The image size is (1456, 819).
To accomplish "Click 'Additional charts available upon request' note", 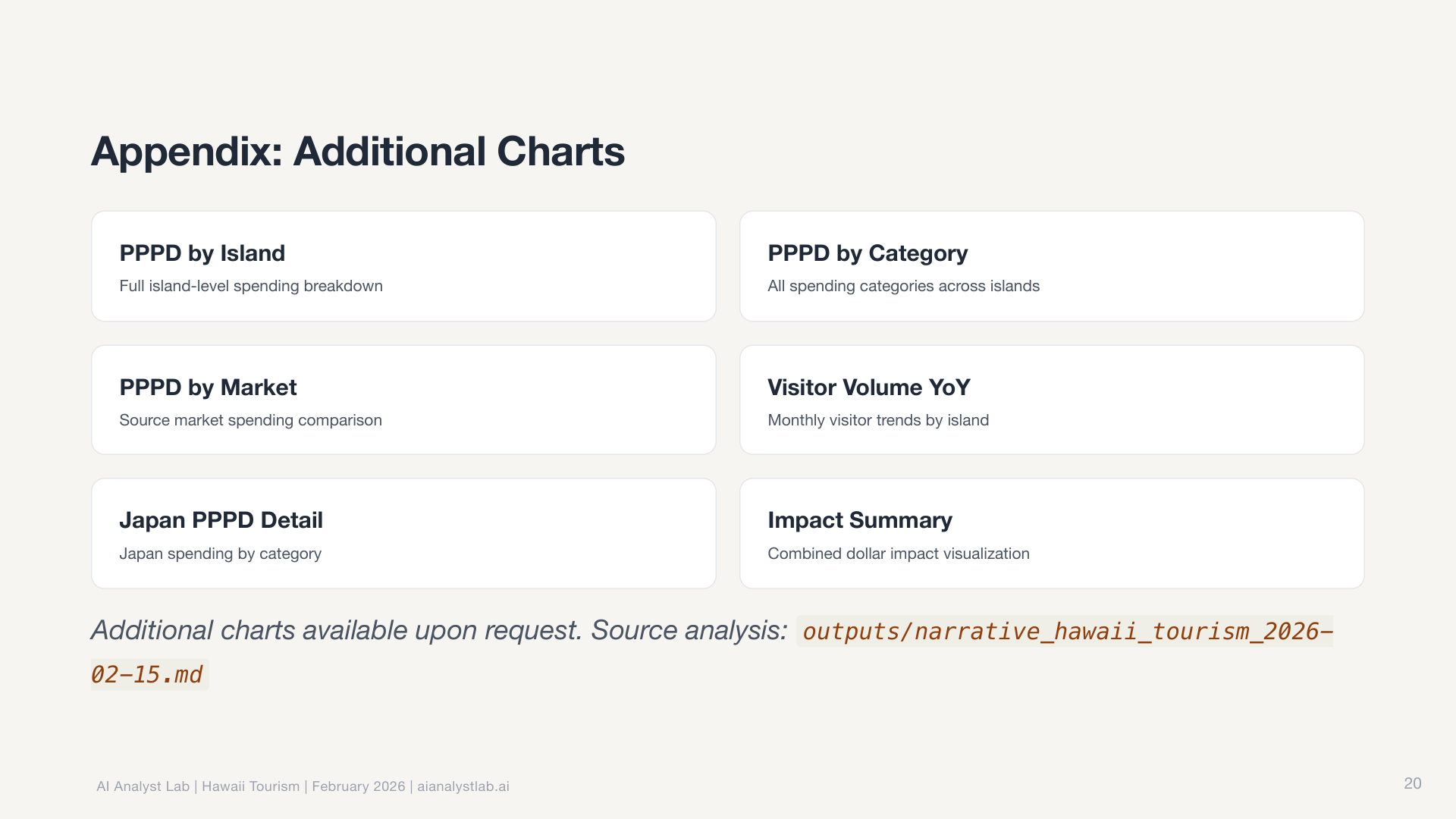I will click(x=336, y=630).
